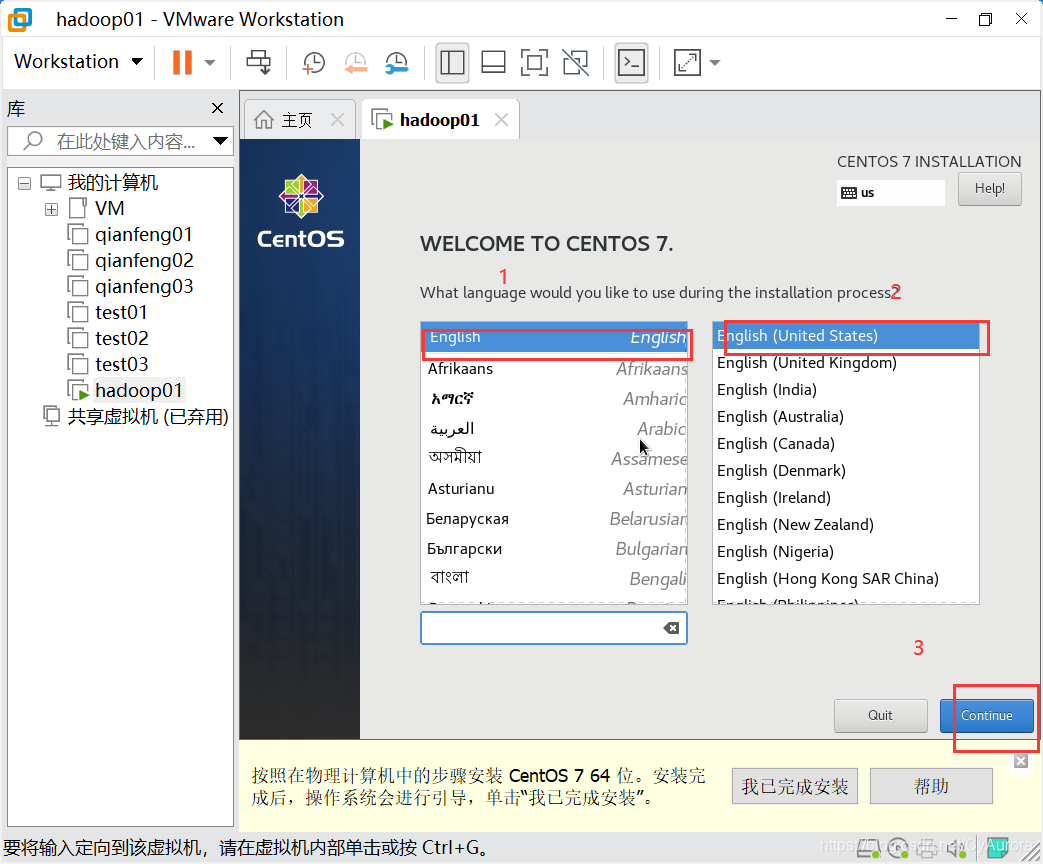The image size is (1043, 864).
Task: Select English (Hong Kong SAR China) locale
Action: pyautogui.click(x=845, y=579)
